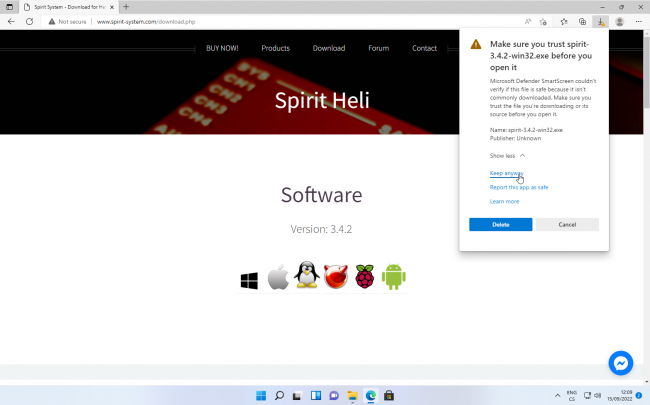
Task: Go to the Forum navigation item
Action: click(378, 48)
